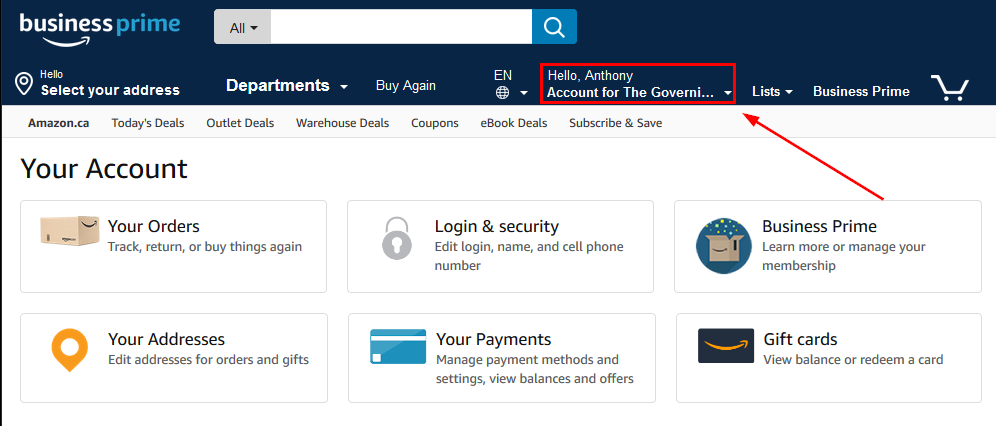
Task: Select Today's Deals in navigation bar
Action: click(148, 123)
